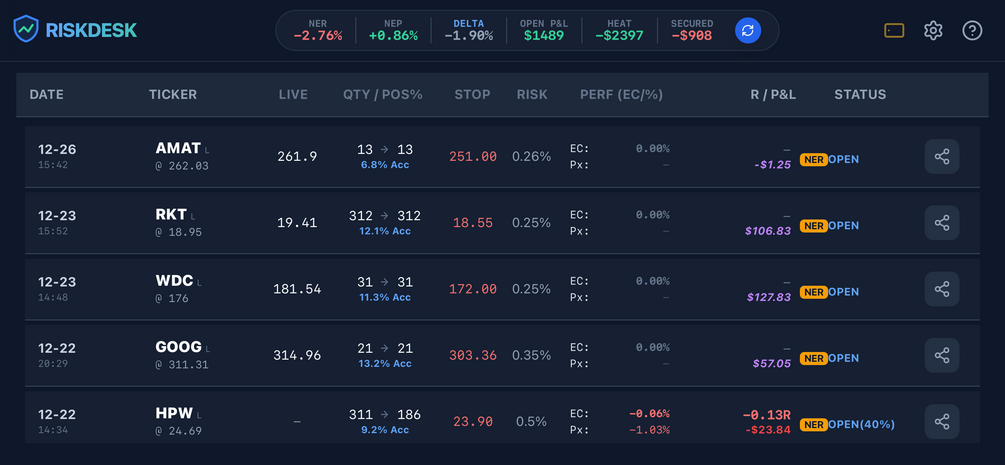Image resolution: width=1005 pixels, height=465 pixels.
Task: Share the HPW trade row
Action: click(x=942, y=421)
